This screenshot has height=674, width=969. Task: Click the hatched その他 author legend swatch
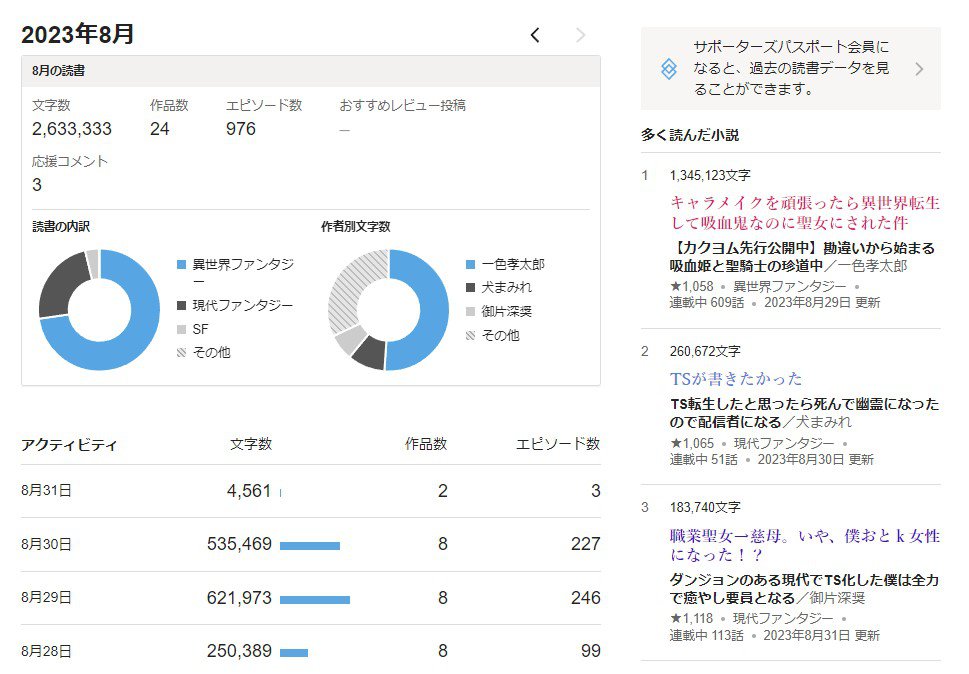471,336
